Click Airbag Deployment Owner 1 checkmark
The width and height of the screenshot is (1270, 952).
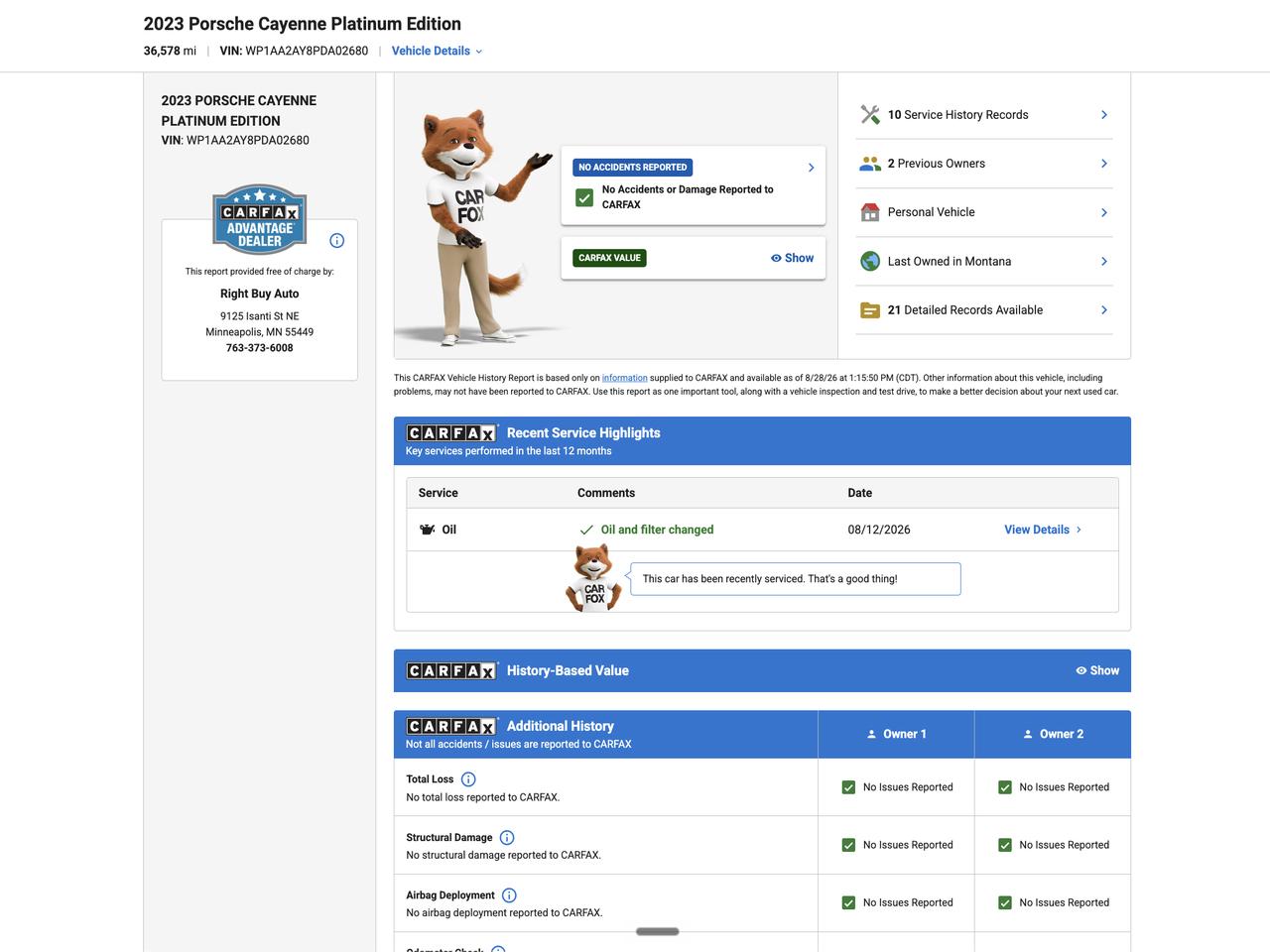tap(848, 902)
